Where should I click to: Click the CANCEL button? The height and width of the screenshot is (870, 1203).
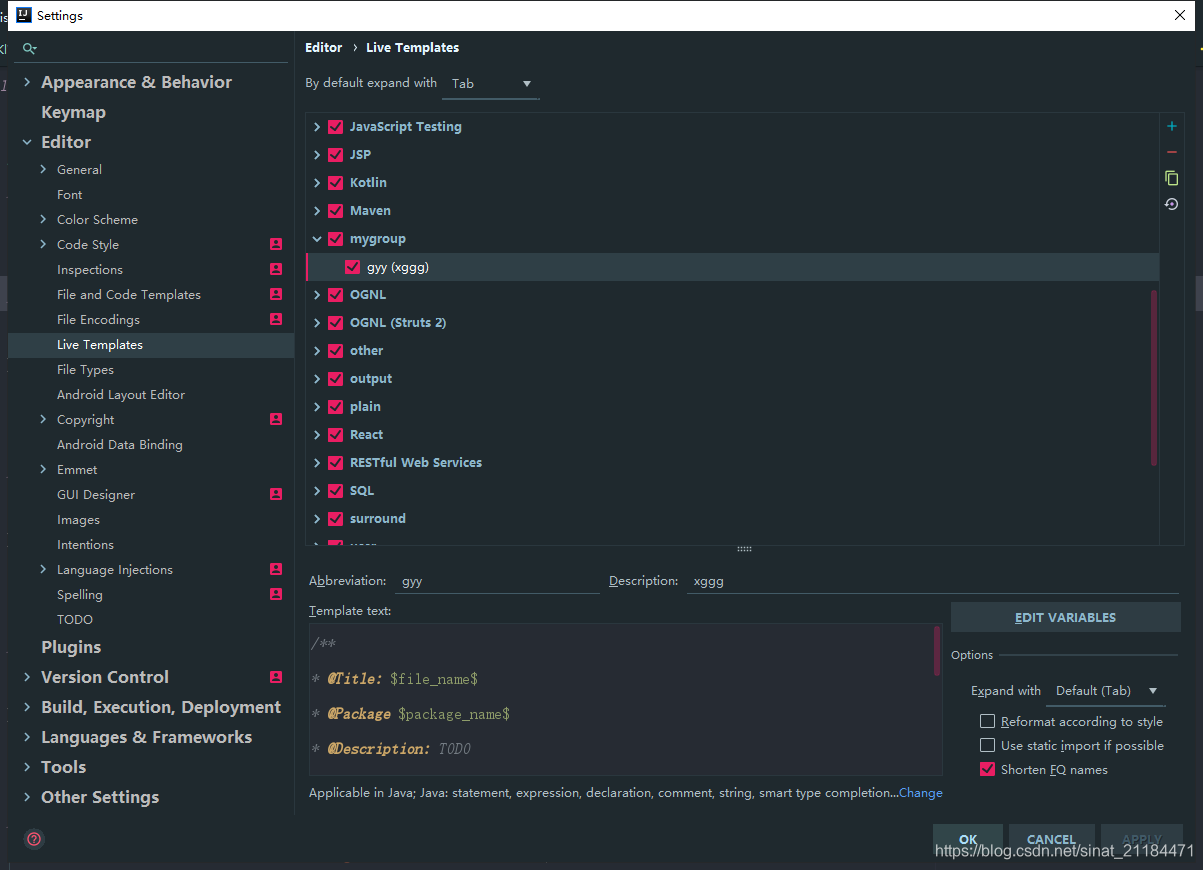tap(1051, 840)
